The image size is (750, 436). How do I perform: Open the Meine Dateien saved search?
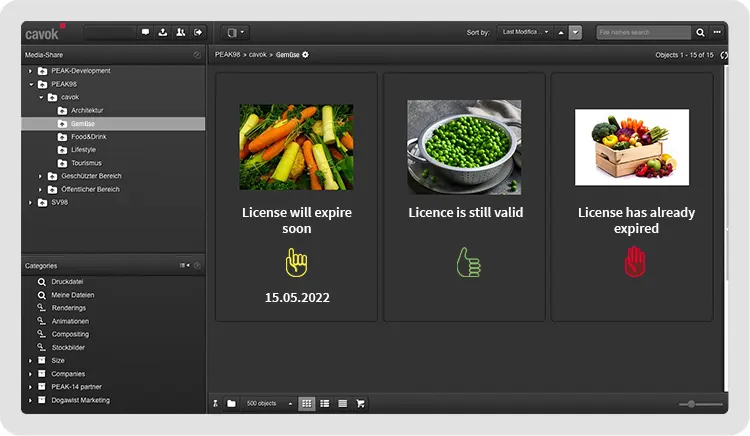[x=73, y=295]
